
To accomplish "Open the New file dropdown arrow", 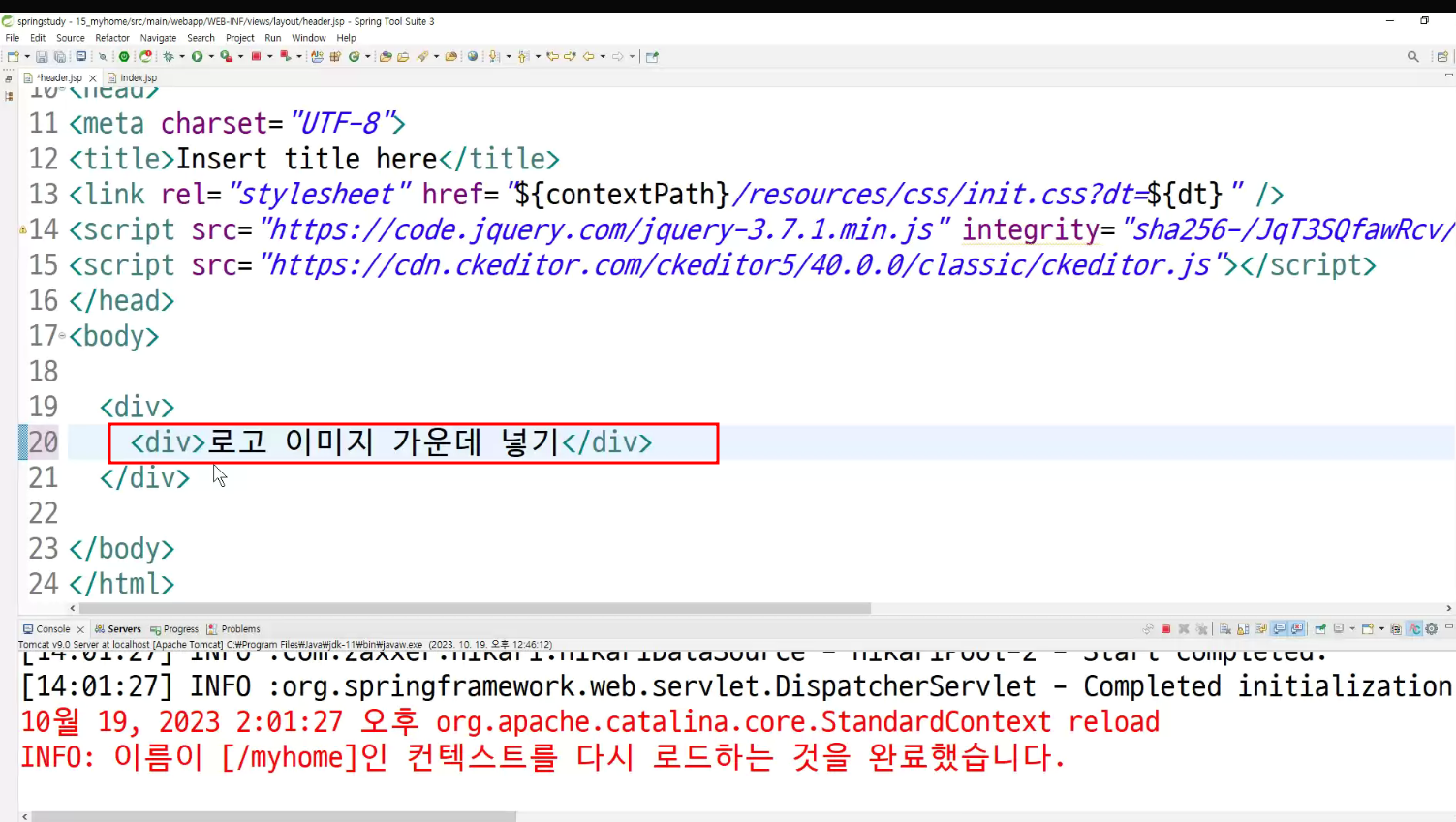I will click(27, 57).
